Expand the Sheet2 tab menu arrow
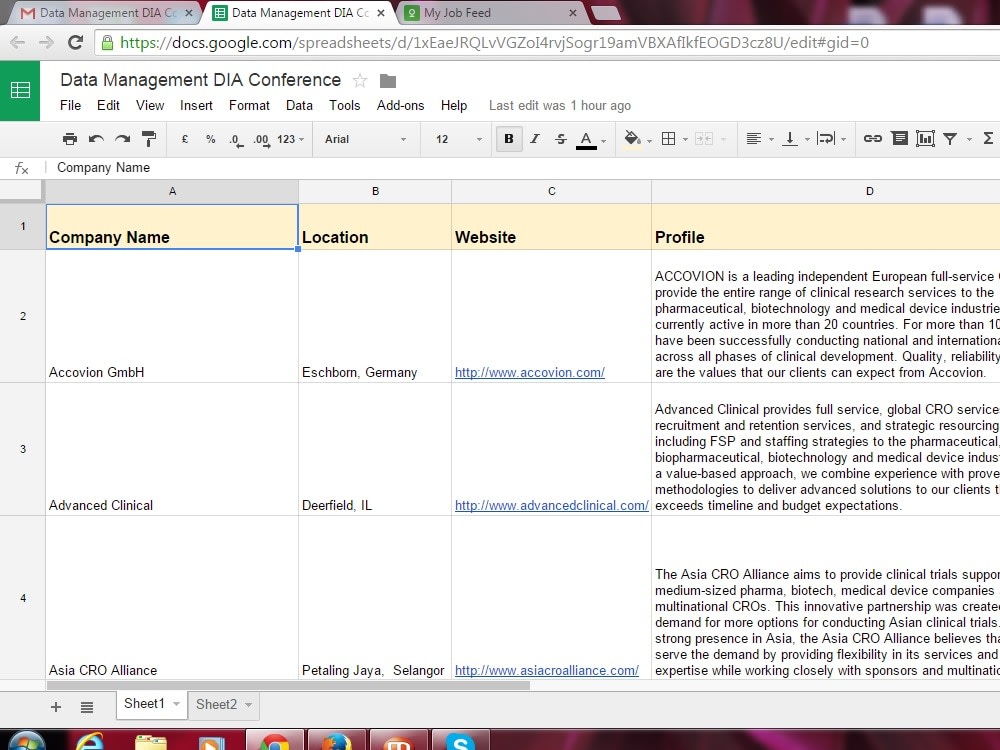The width and height of the screenshot is (1000, 750). click(249, 705)
